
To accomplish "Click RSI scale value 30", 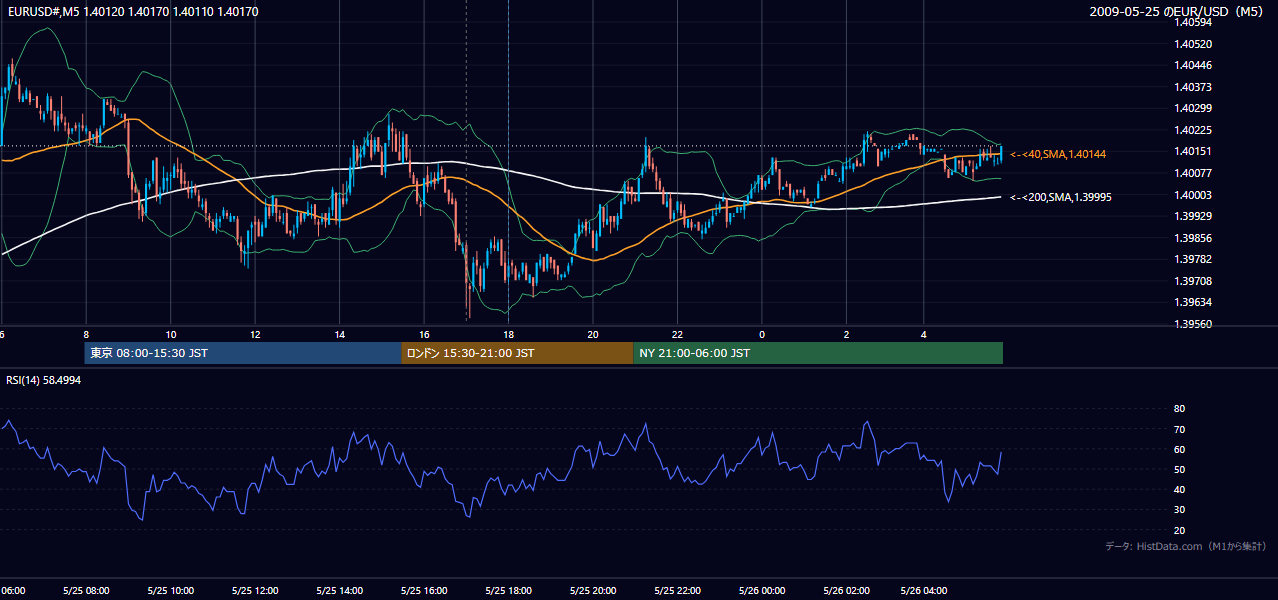I will (x=1179, y=510).
